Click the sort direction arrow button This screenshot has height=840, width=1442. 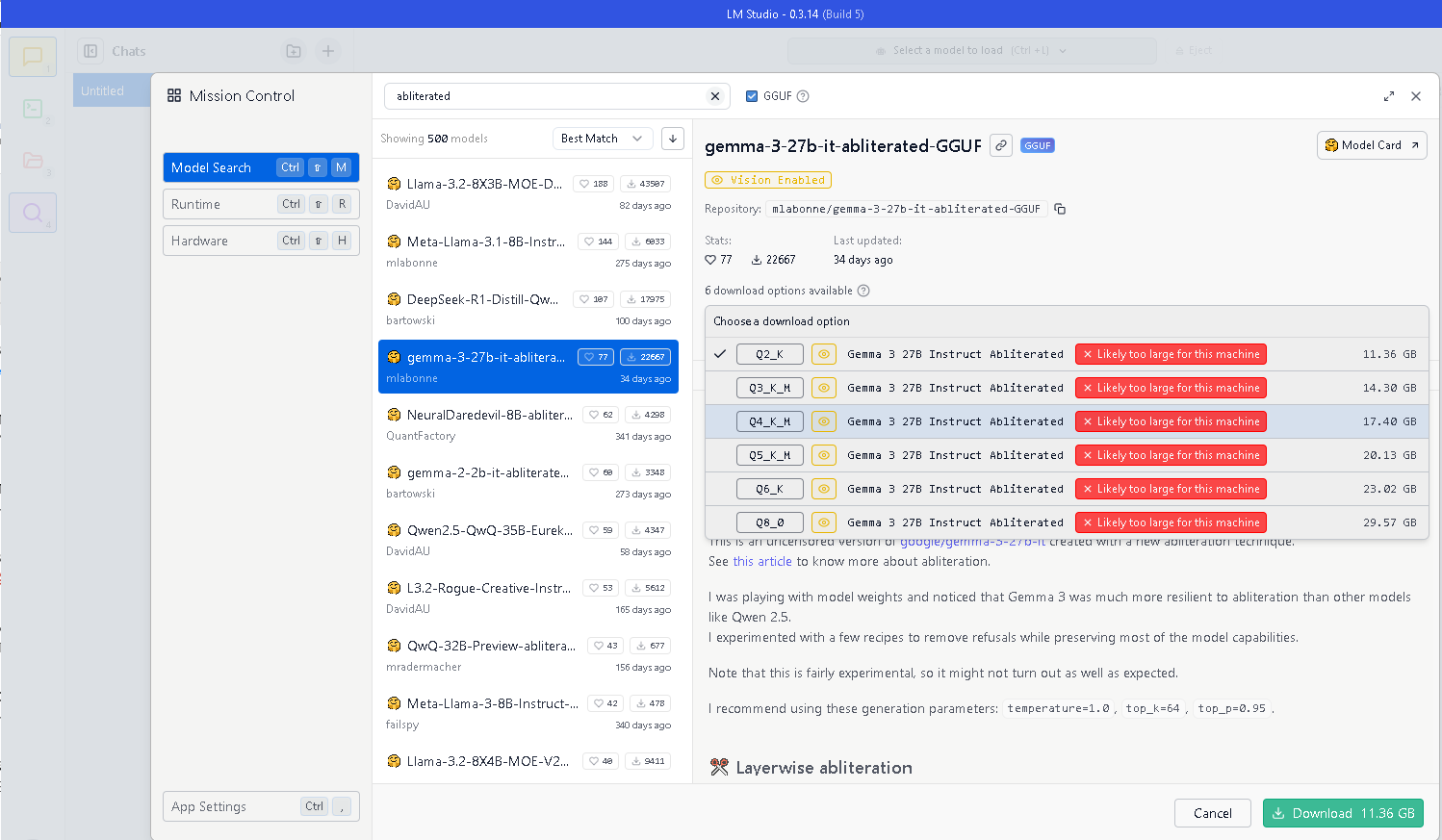(673, 139)
